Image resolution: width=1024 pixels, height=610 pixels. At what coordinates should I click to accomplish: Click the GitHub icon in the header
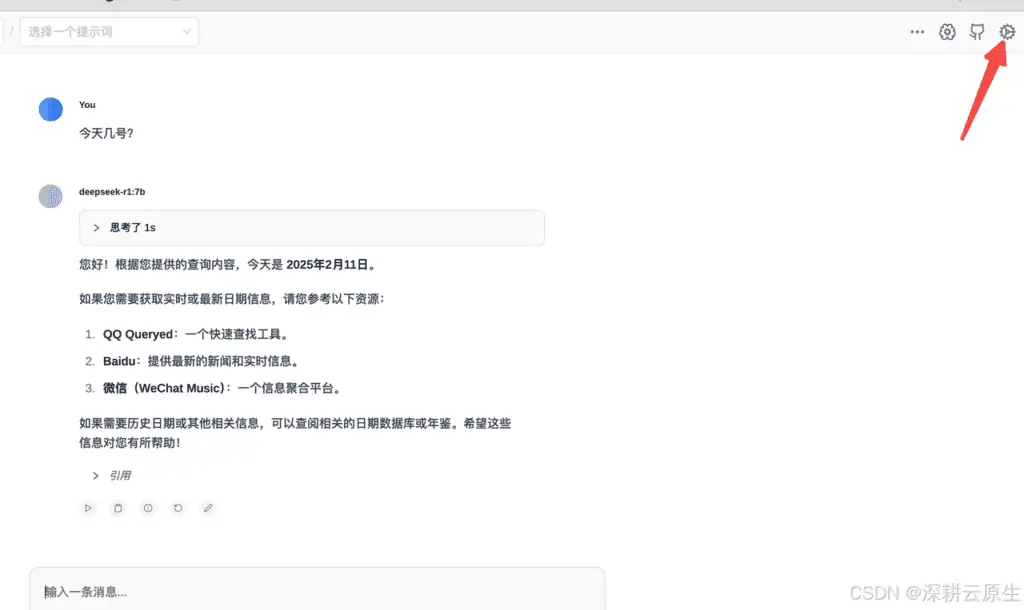977,31
